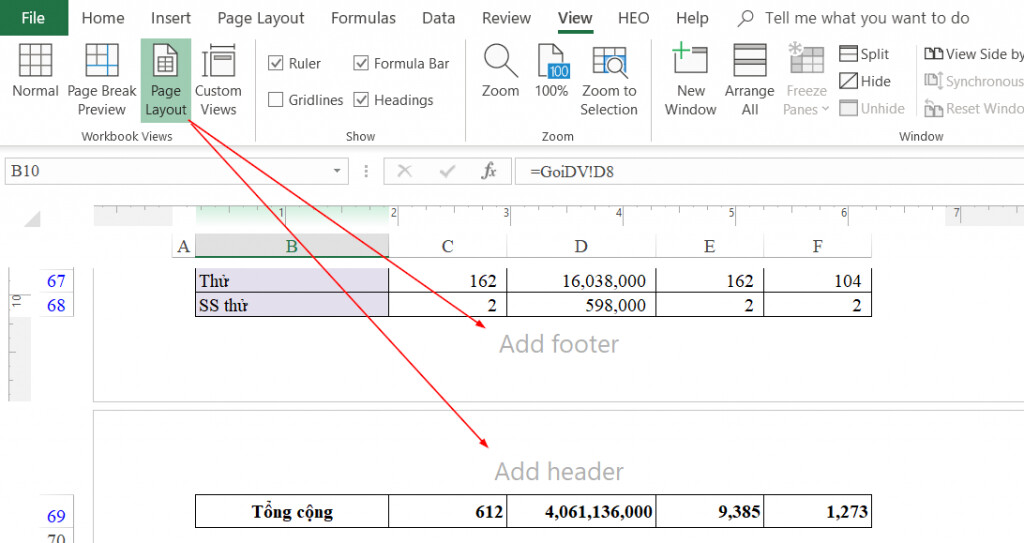Select column E header
Screen dimensions: 1024x543
click(709, 246)
